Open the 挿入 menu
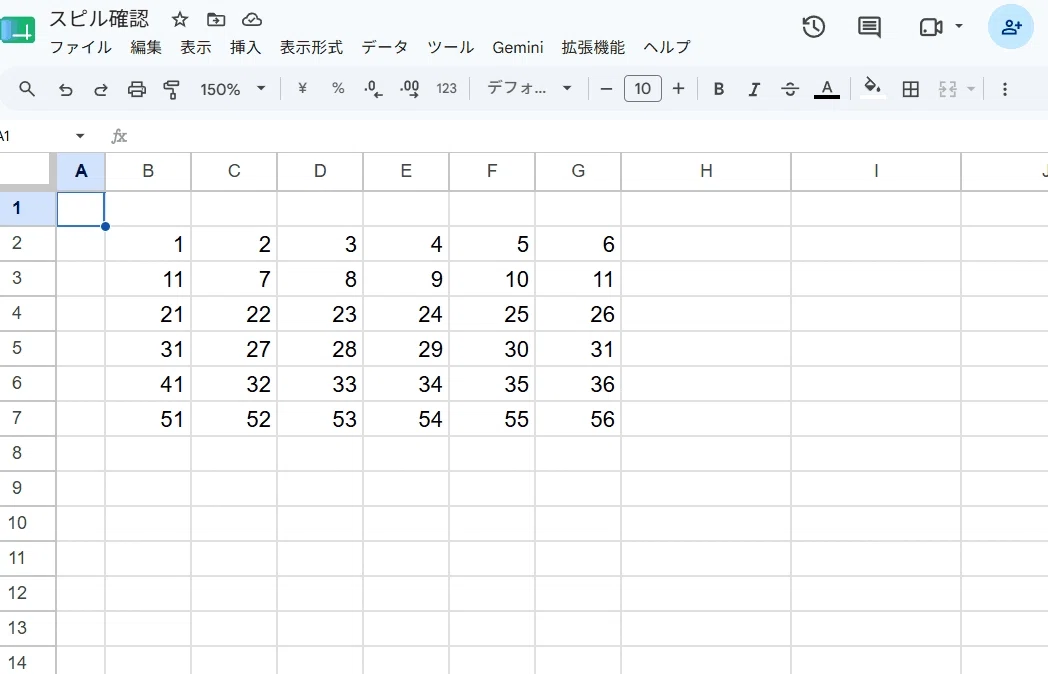1048x674 pixels. click(245, 47)
